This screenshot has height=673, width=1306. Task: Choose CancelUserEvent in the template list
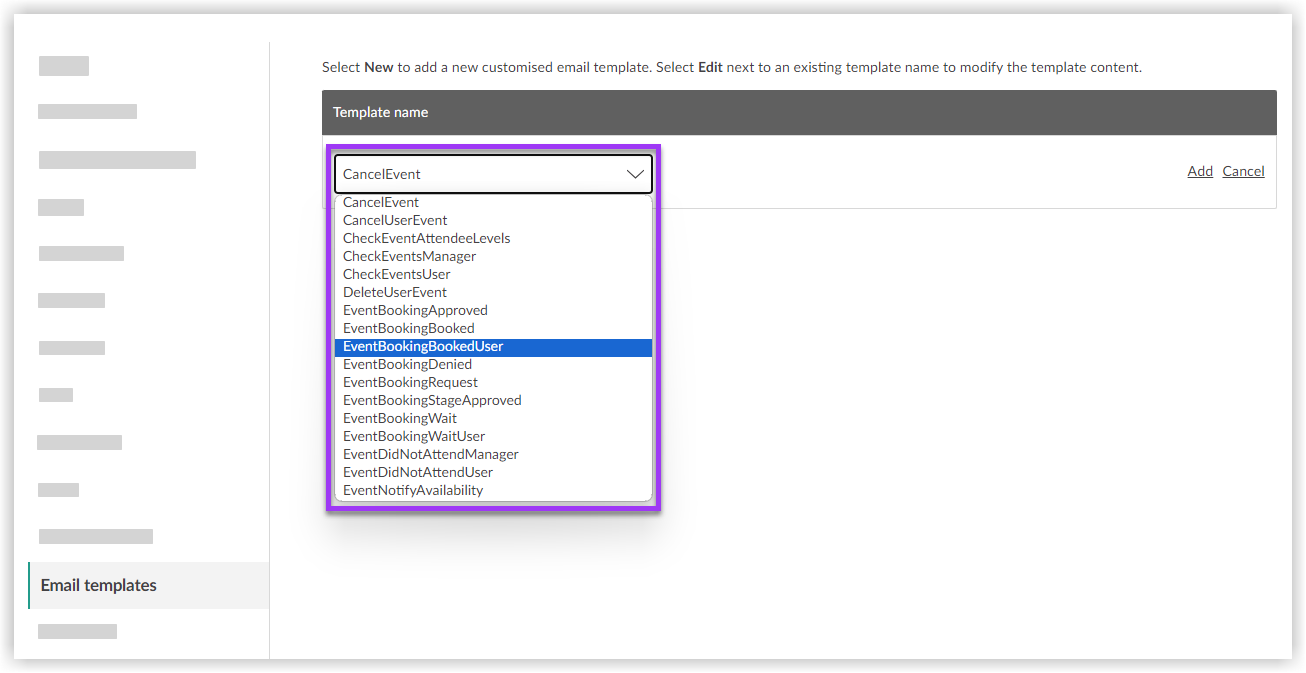tap(395, 221)
